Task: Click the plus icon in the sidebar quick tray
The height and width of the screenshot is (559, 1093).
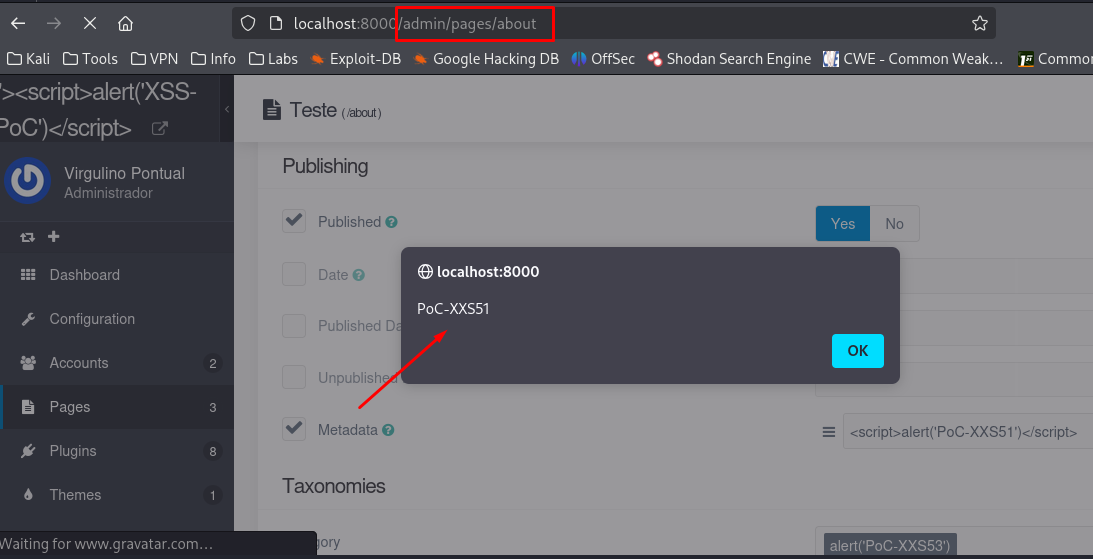Action: pos(54,237)
